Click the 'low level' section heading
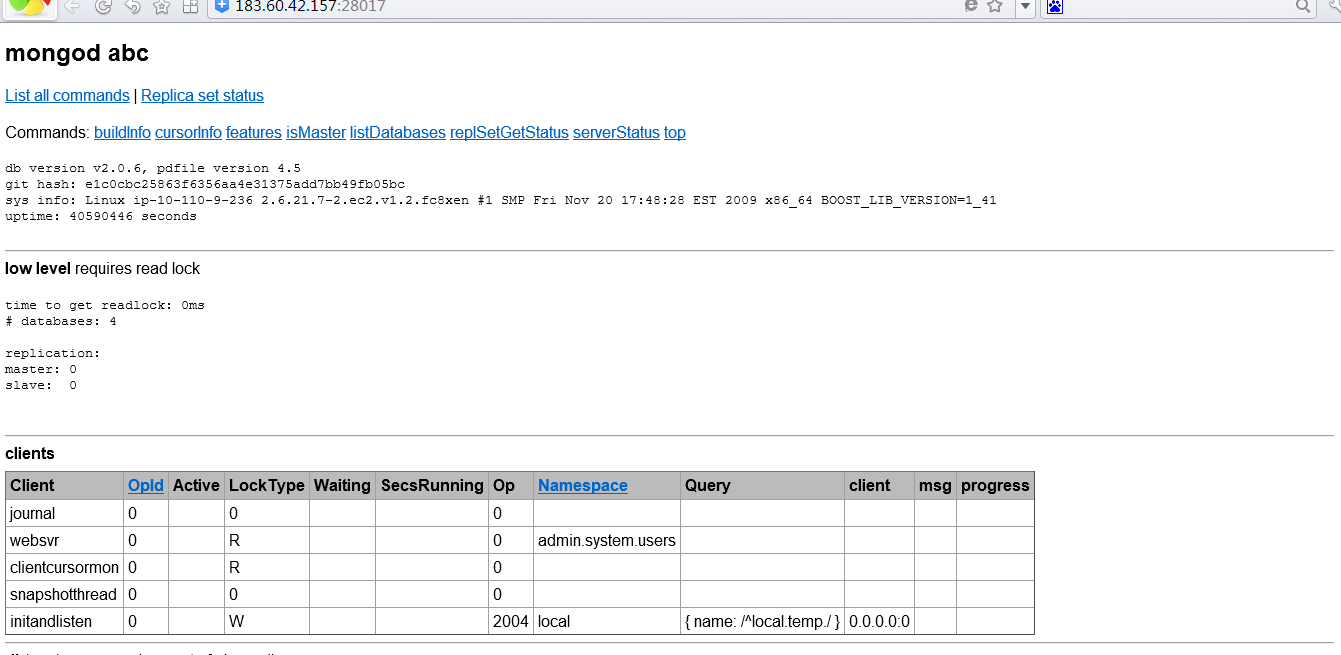Screen dimensions: 1341x655 tap(38, 269)
